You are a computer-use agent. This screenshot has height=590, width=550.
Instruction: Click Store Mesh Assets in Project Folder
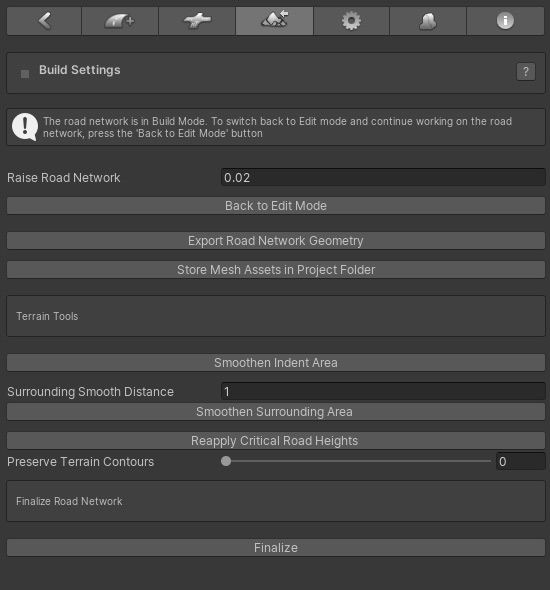click(276, 270)
